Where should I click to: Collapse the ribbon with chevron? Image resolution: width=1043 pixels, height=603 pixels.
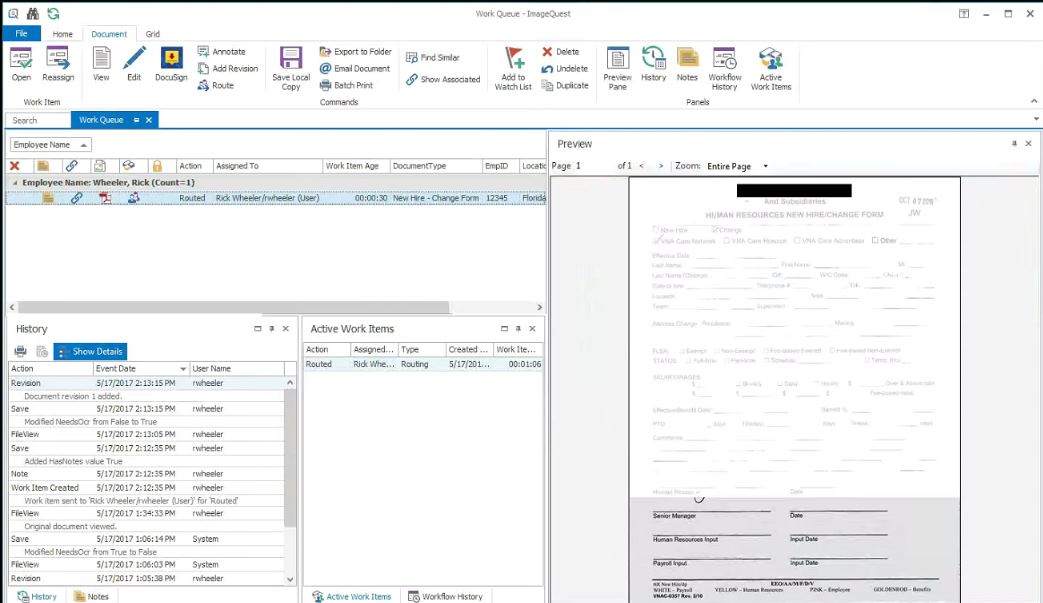click(x=1034, y=101)
